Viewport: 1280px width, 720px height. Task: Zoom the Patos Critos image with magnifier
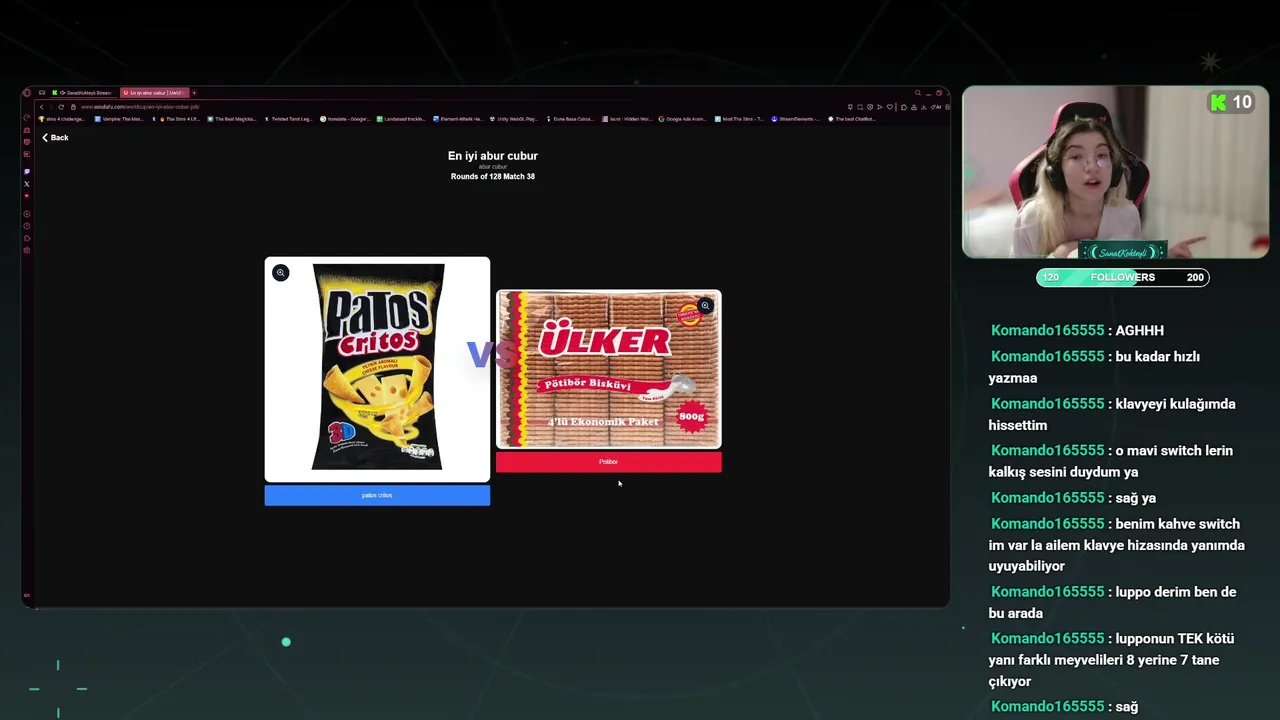281,272
